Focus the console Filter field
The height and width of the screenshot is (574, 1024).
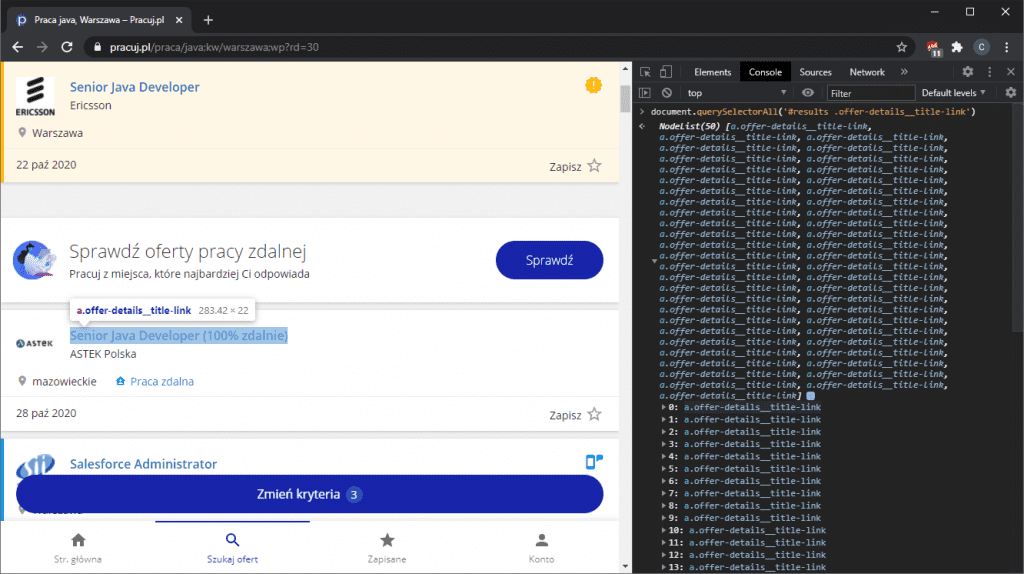(x=870, y=93)
